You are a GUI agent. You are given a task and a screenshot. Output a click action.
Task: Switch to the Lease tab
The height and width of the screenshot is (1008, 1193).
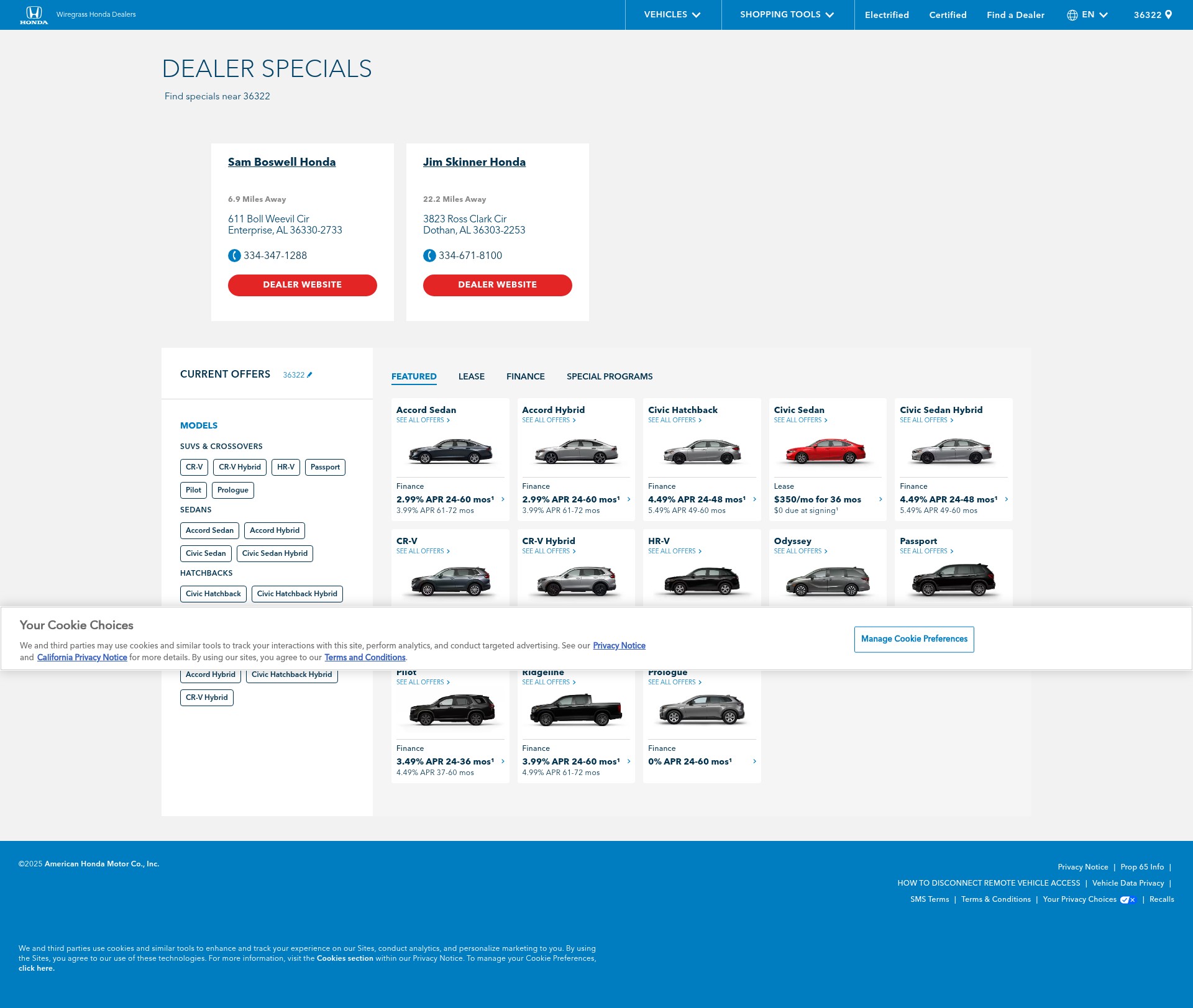point(472,377)
